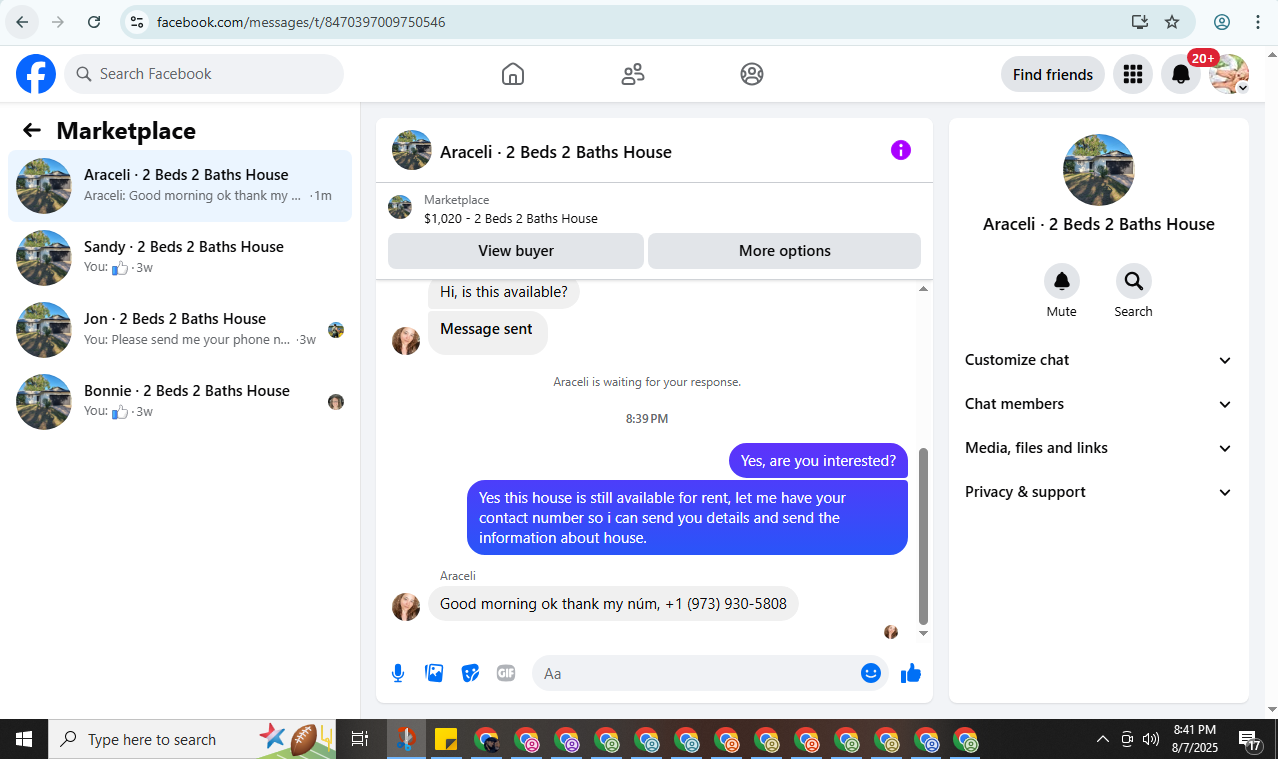Screen dimensions: 1278x759
Task: Reload the page in browser
Action: click(94, 22)
